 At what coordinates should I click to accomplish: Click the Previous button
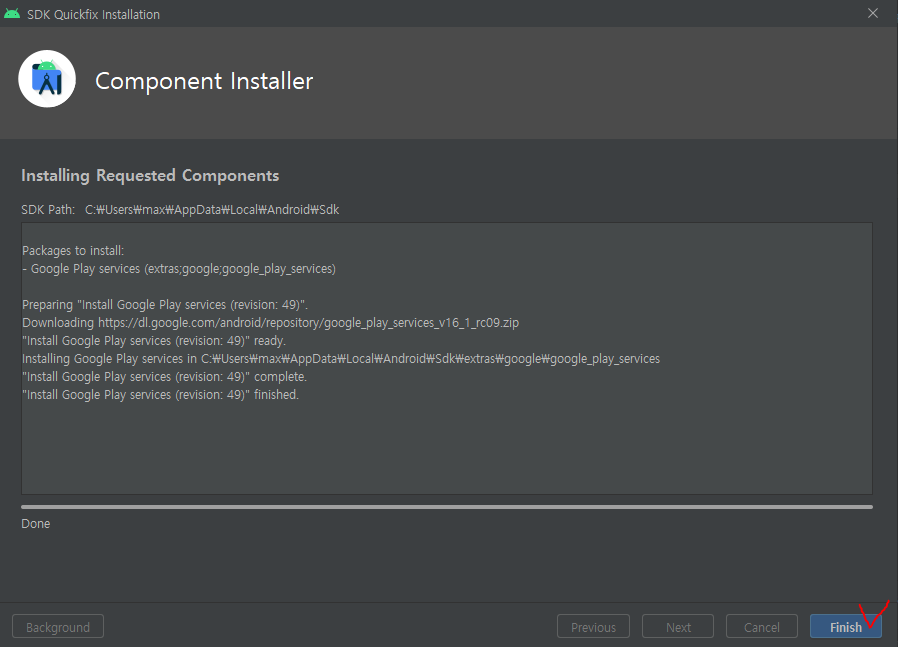tap(593, 626)
